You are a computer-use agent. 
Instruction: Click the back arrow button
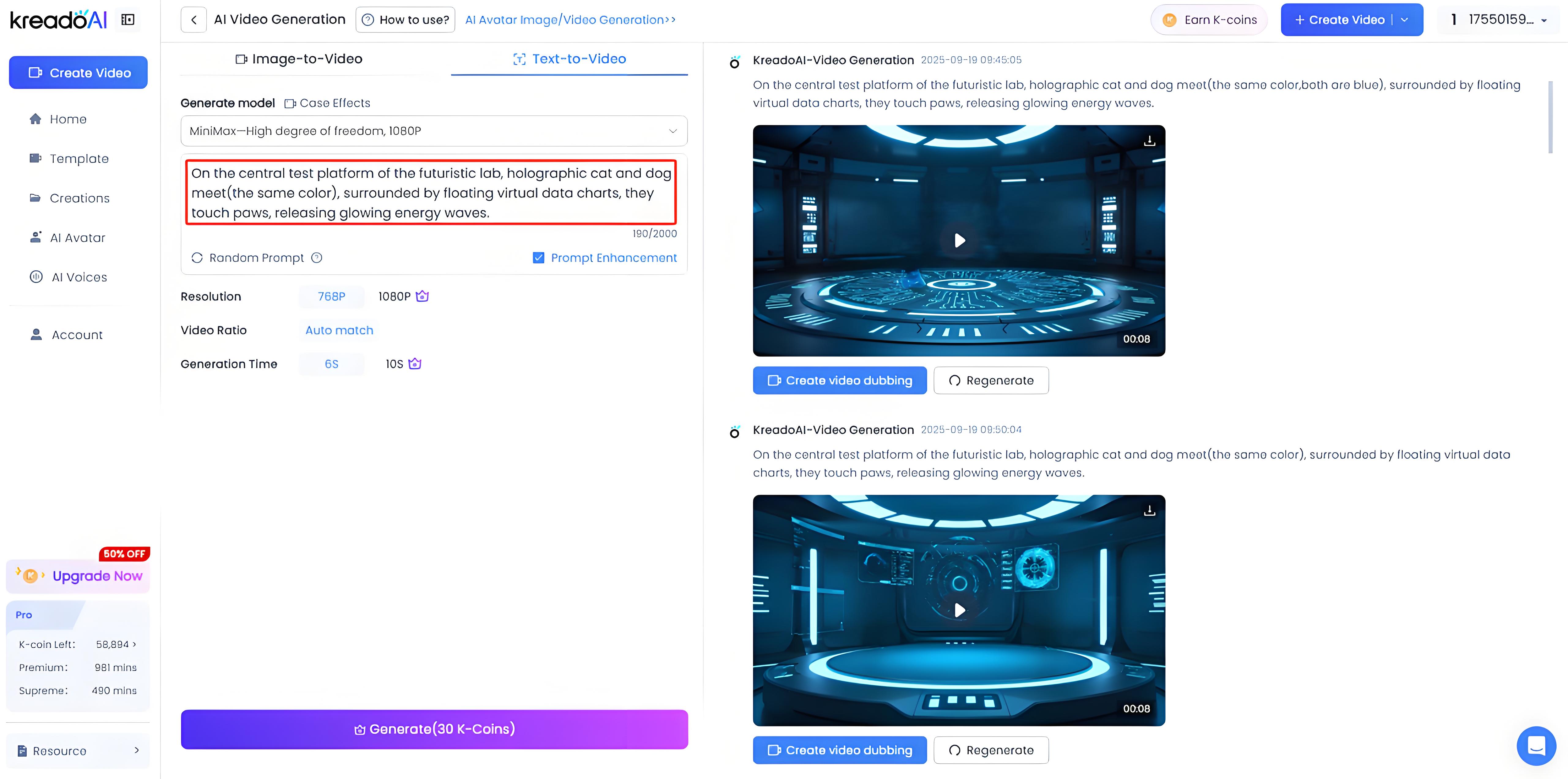click(x=194, y=20)
